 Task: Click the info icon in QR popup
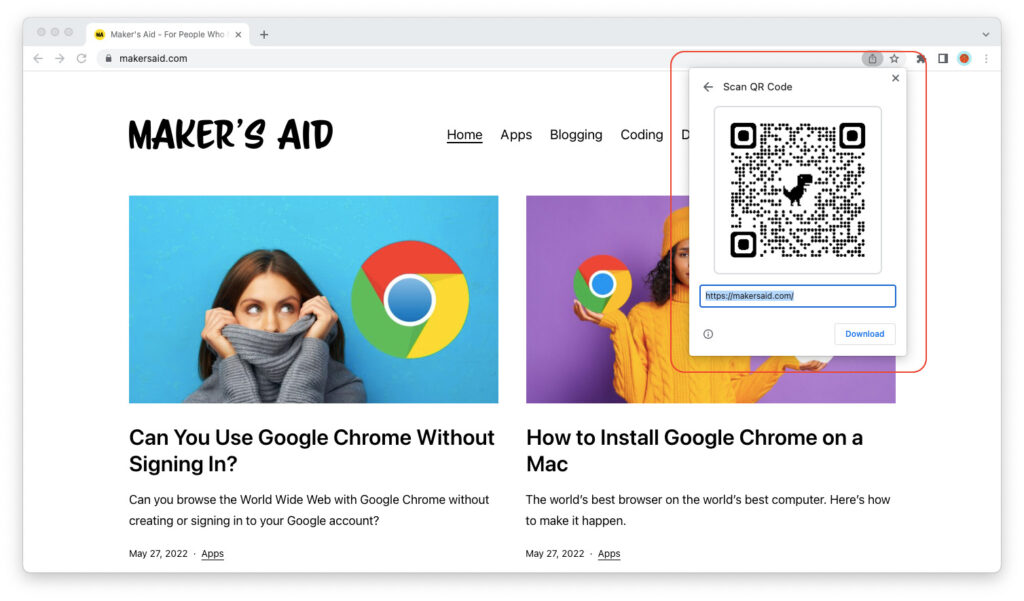pos(708,334)
